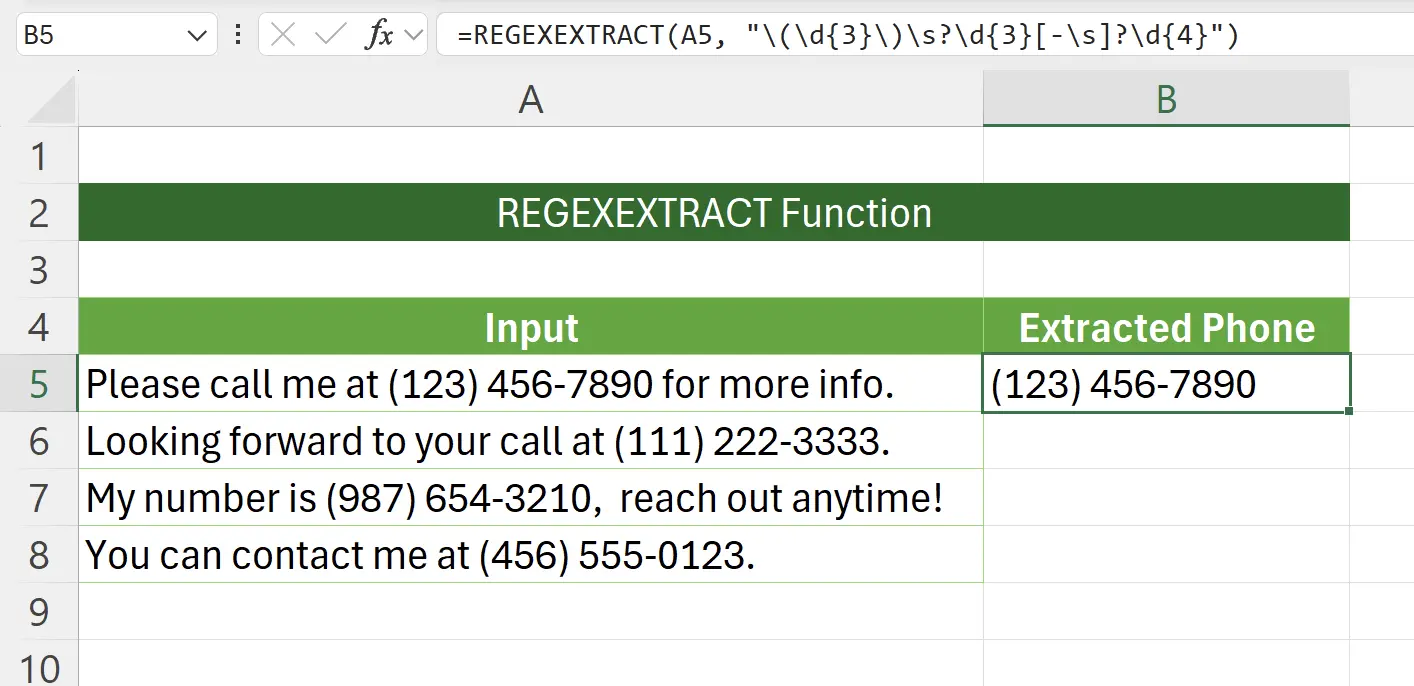Click the fill handle of cell B5
This screenshot has height=686, width=1414.
1347,410
